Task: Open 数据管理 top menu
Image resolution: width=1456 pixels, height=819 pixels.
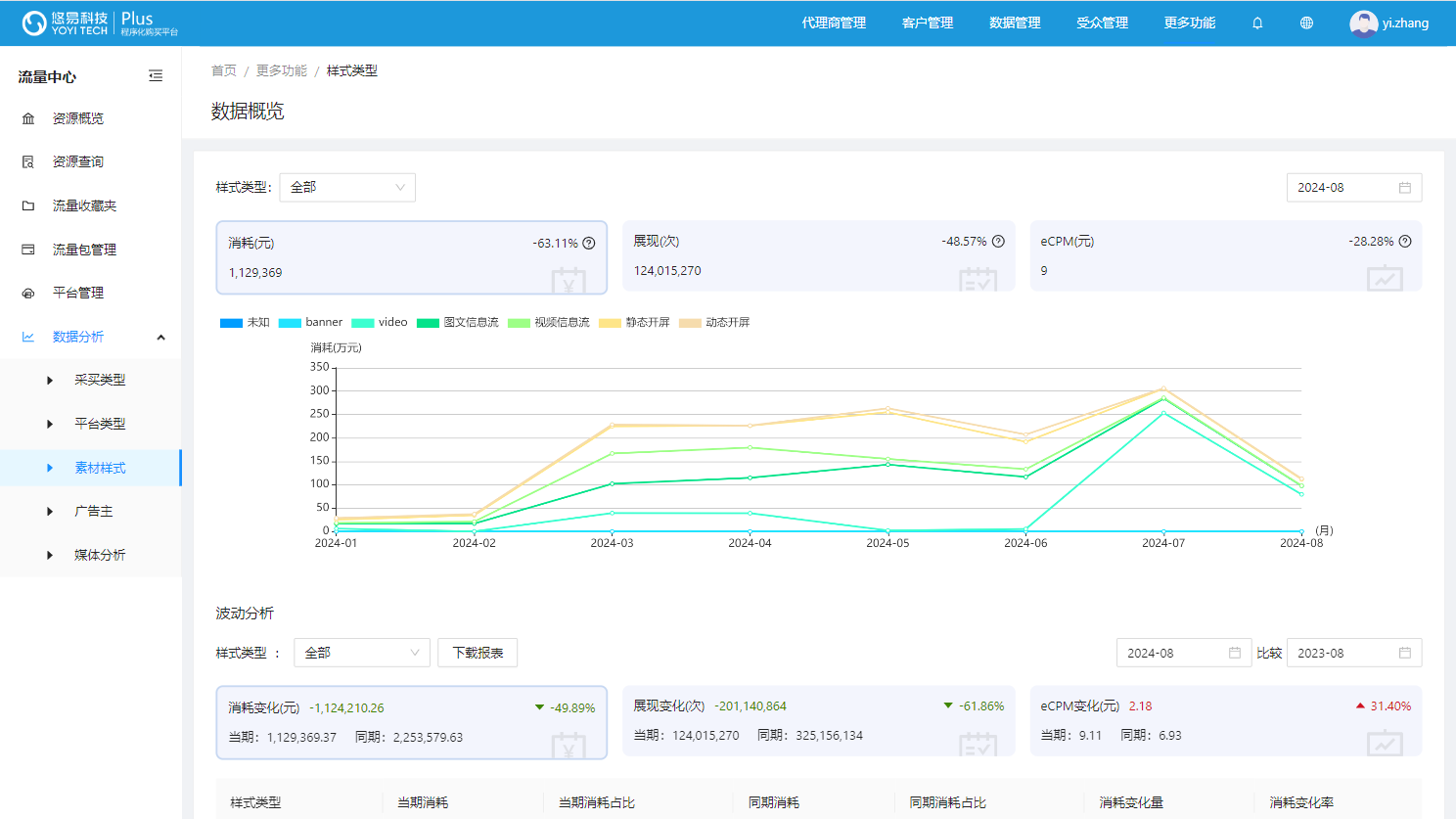Action: (1015, 23)
